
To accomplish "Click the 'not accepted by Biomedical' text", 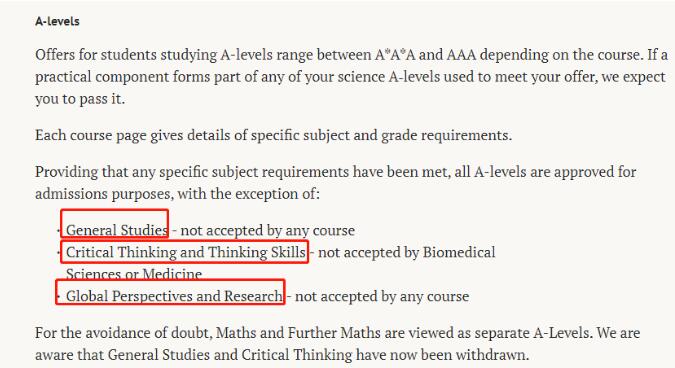I will click(406, 252).
